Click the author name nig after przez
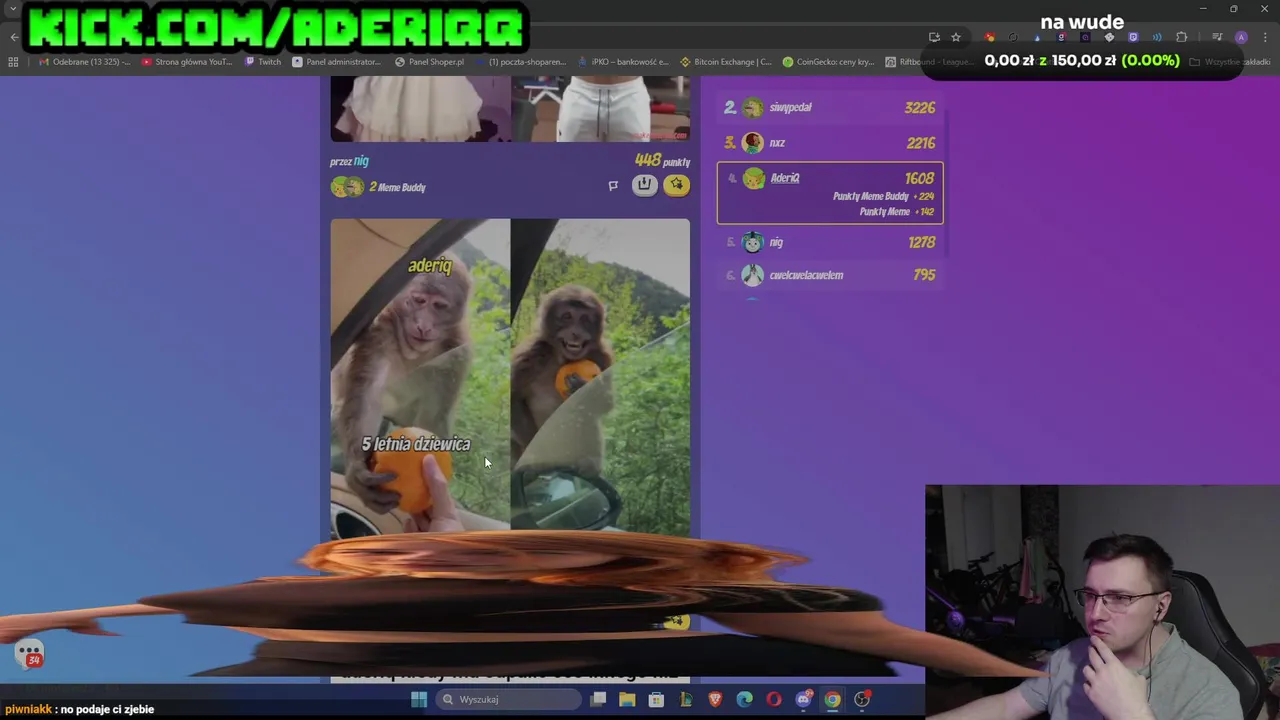1280x720 pixels. pos(361,161)
